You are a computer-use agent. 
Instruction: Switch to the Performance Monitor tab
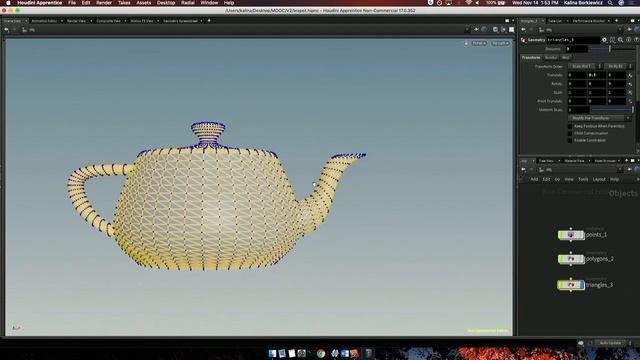(x=588, y=21)
